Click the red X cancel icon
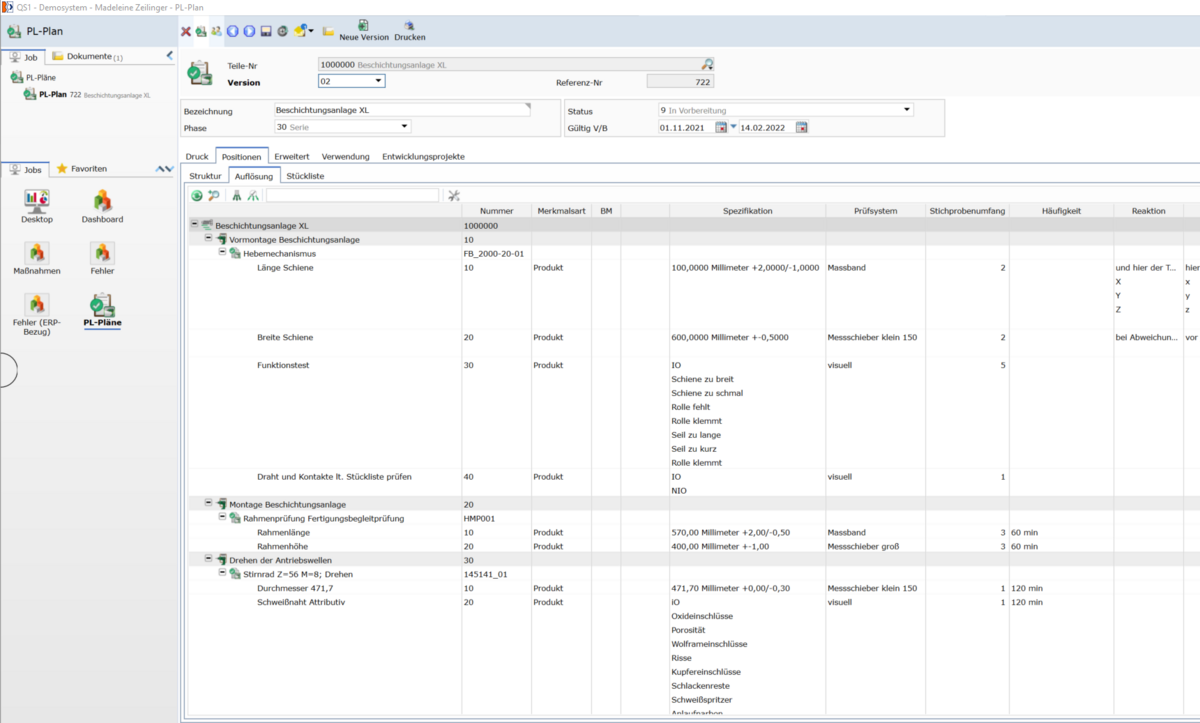The width and height of the screenshot is (1200, 723). [x=186, y=31]
